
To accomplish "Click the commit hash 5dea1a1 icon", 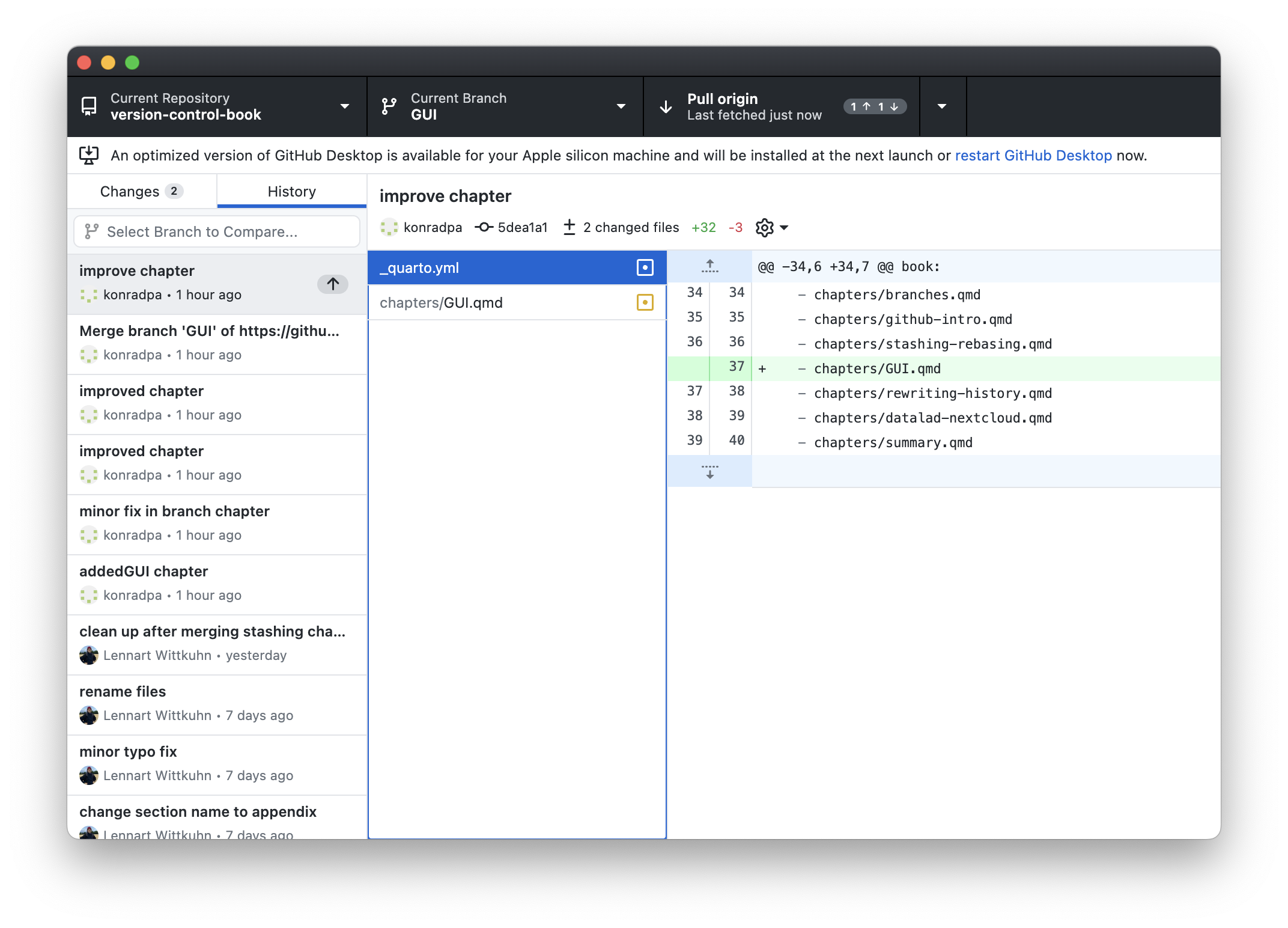I will 484,227.
